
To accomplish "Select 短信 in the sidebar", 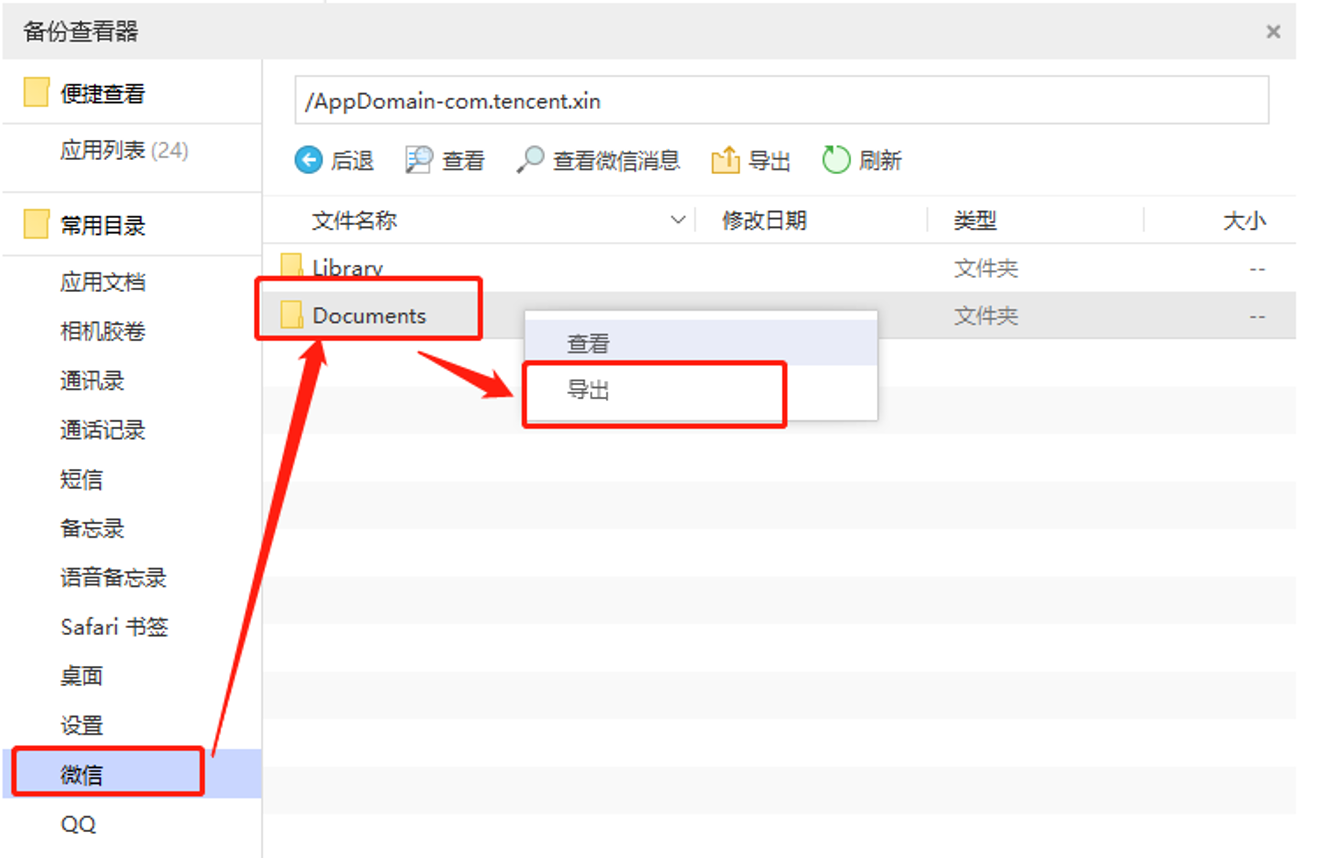I will tap(81, 479).
